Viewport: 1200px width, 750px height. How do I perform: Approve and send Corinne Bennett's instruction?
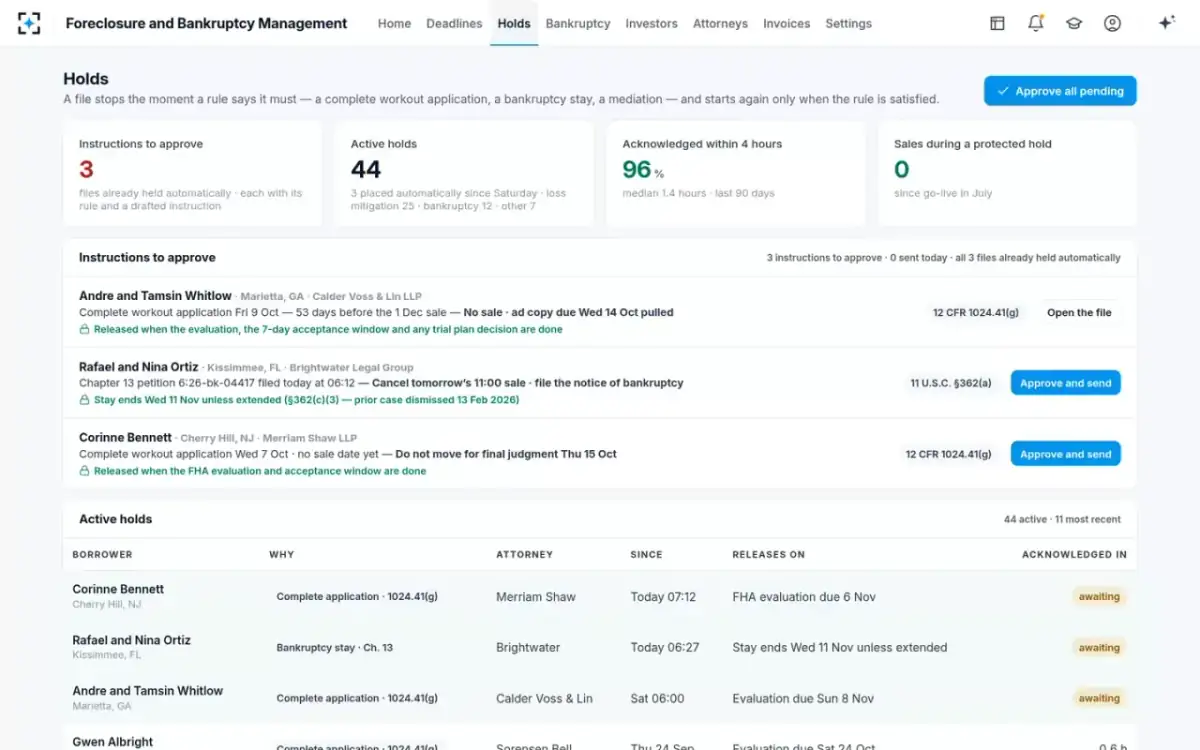1065,454
